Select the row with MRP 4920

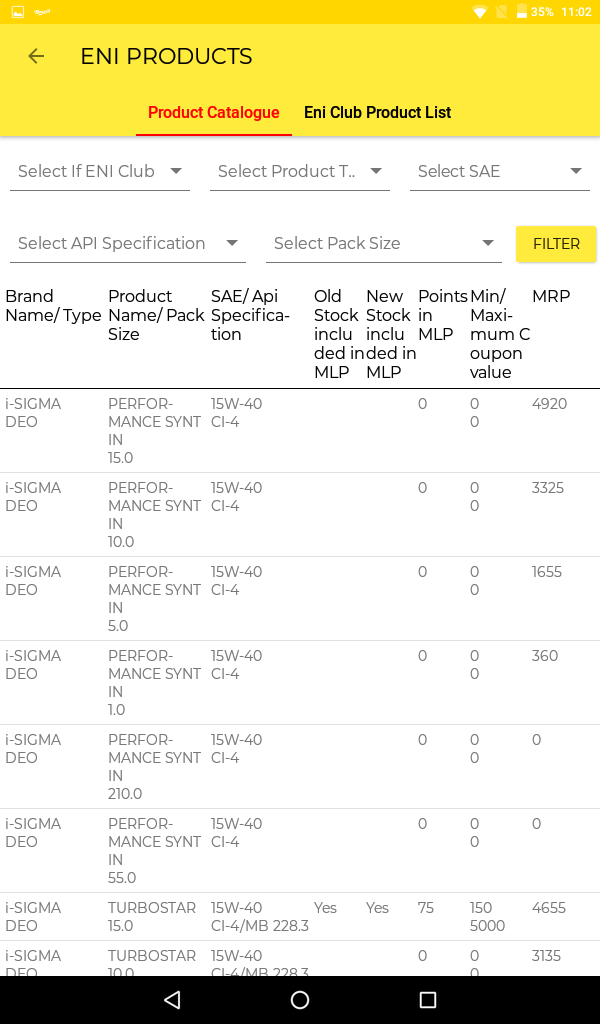tap(300, 430)
